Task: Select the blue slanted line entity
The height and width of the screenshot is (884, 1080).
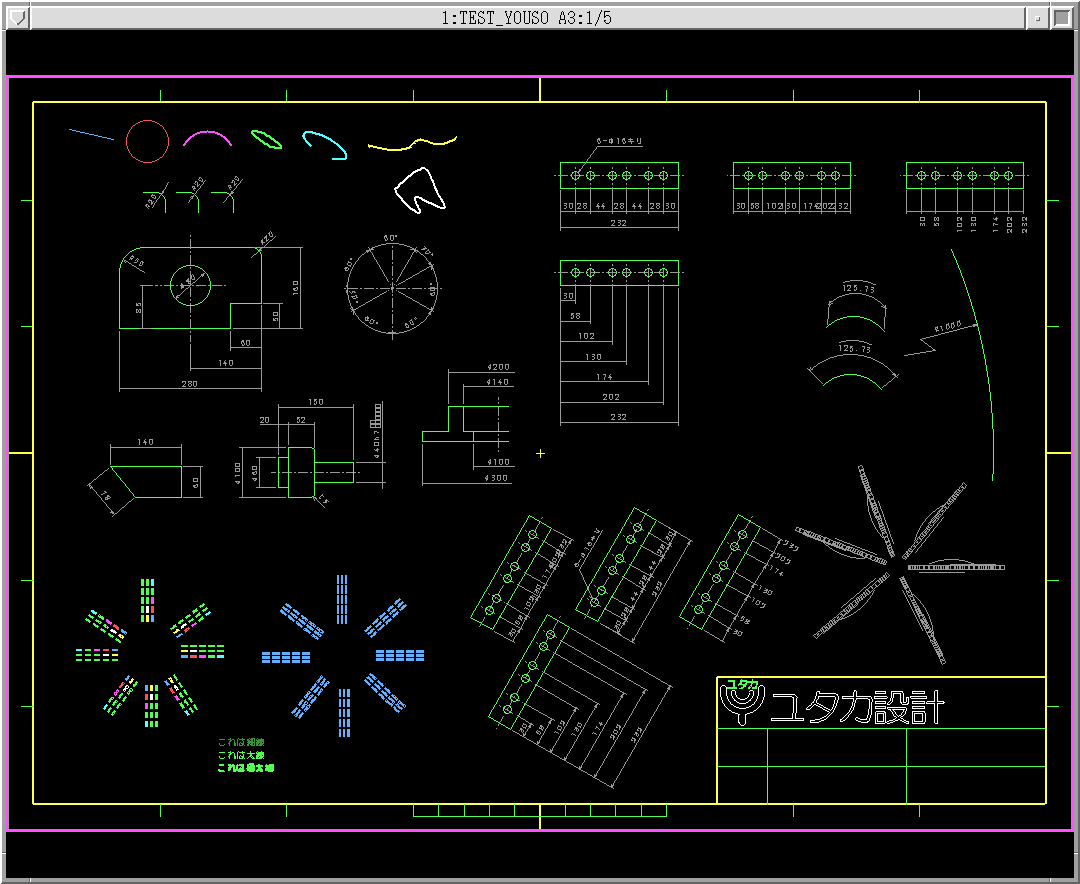Action: point(92,134)
